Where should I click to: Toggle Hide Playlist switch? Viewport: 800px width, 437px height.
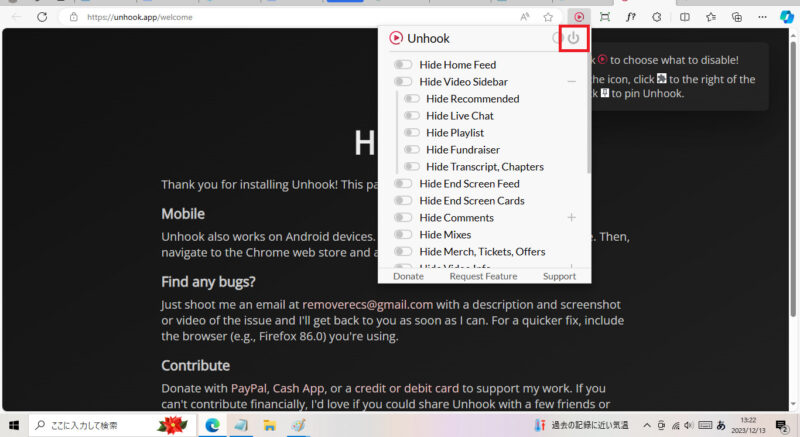(x=411, y=133)
